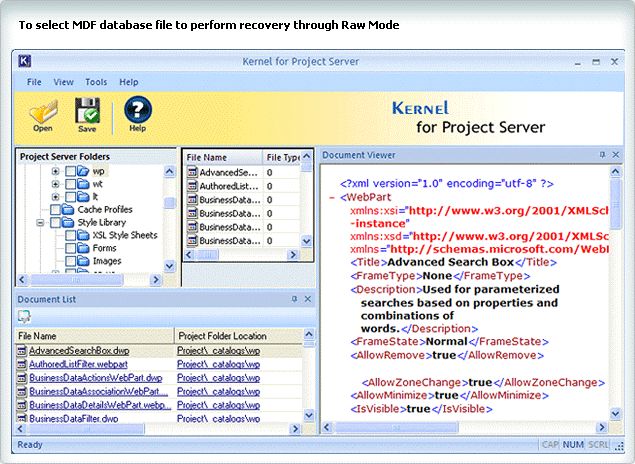Click the AuthoredListFilter.webpart link
This screenshot has width=635, height=464.
click(x=79, y=365)
